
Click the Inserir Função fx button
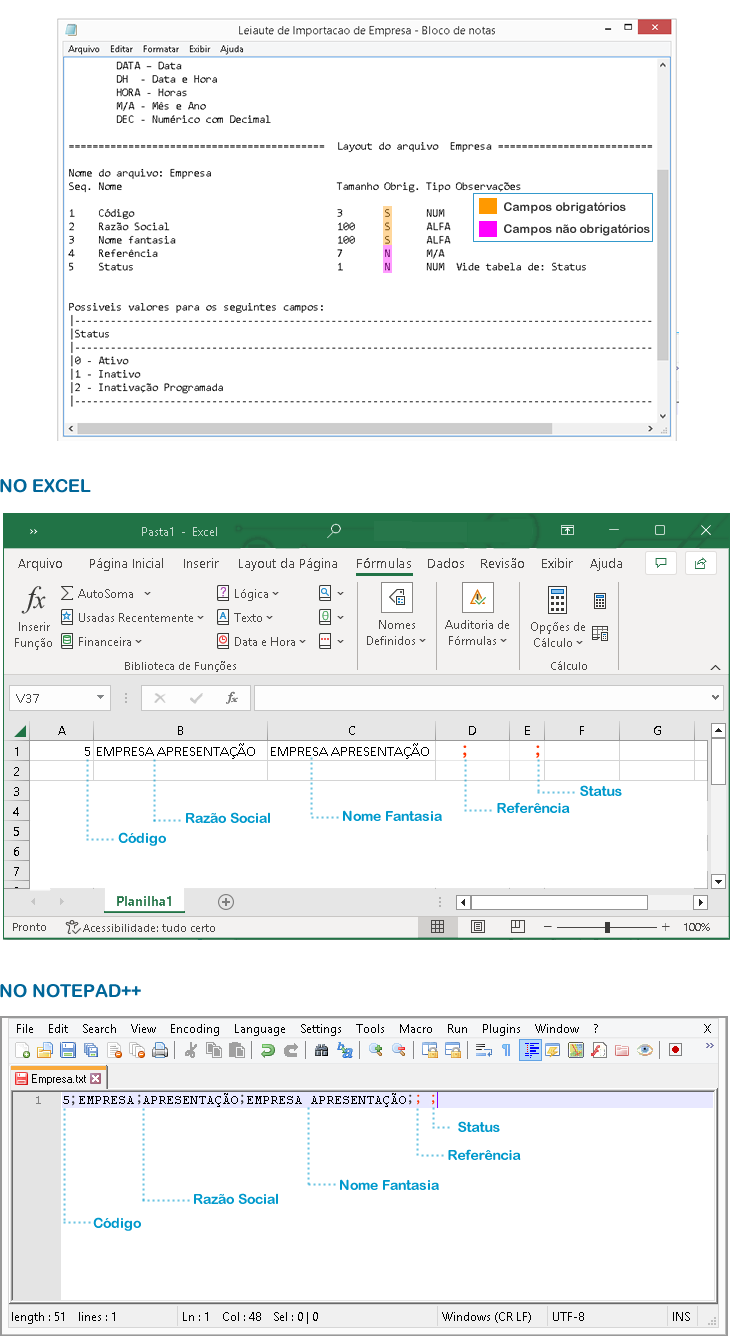tap(34, 619)
